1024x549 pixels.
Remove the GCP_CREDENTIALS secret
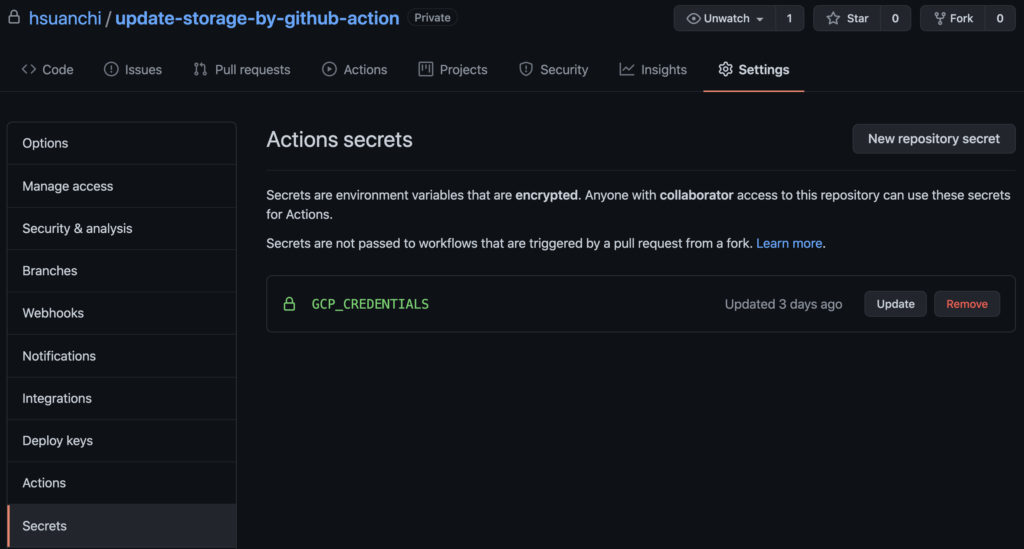[967, 304]
